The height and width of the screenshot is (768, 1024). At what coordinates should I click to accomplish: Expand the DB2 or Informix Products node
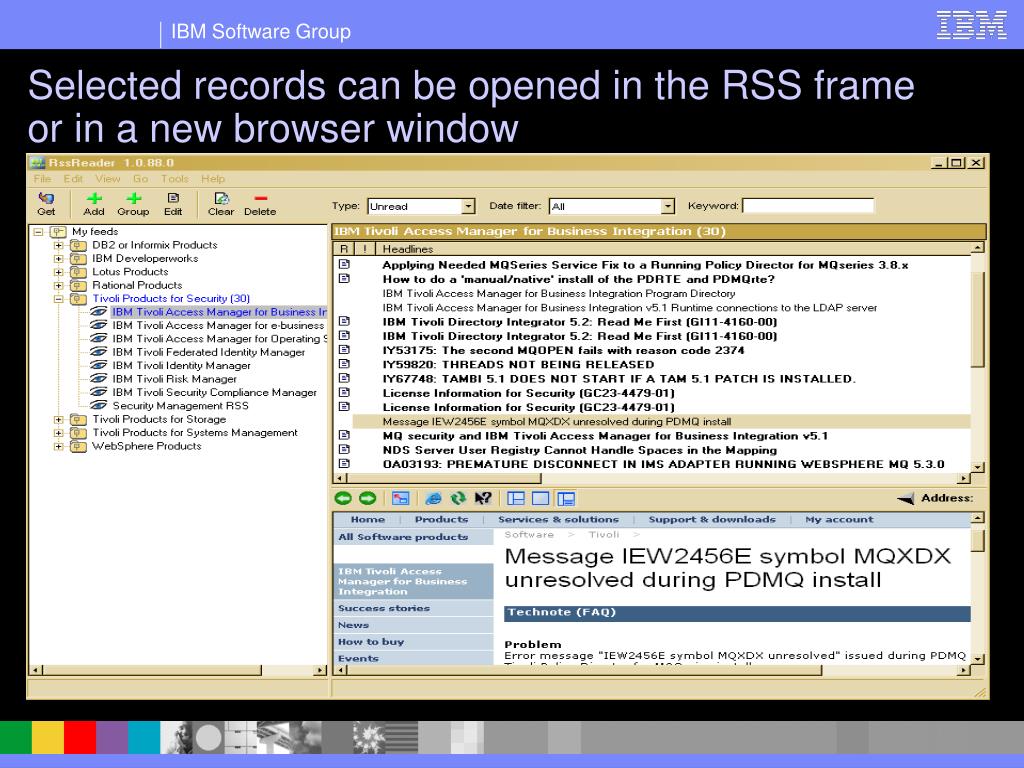59,245
